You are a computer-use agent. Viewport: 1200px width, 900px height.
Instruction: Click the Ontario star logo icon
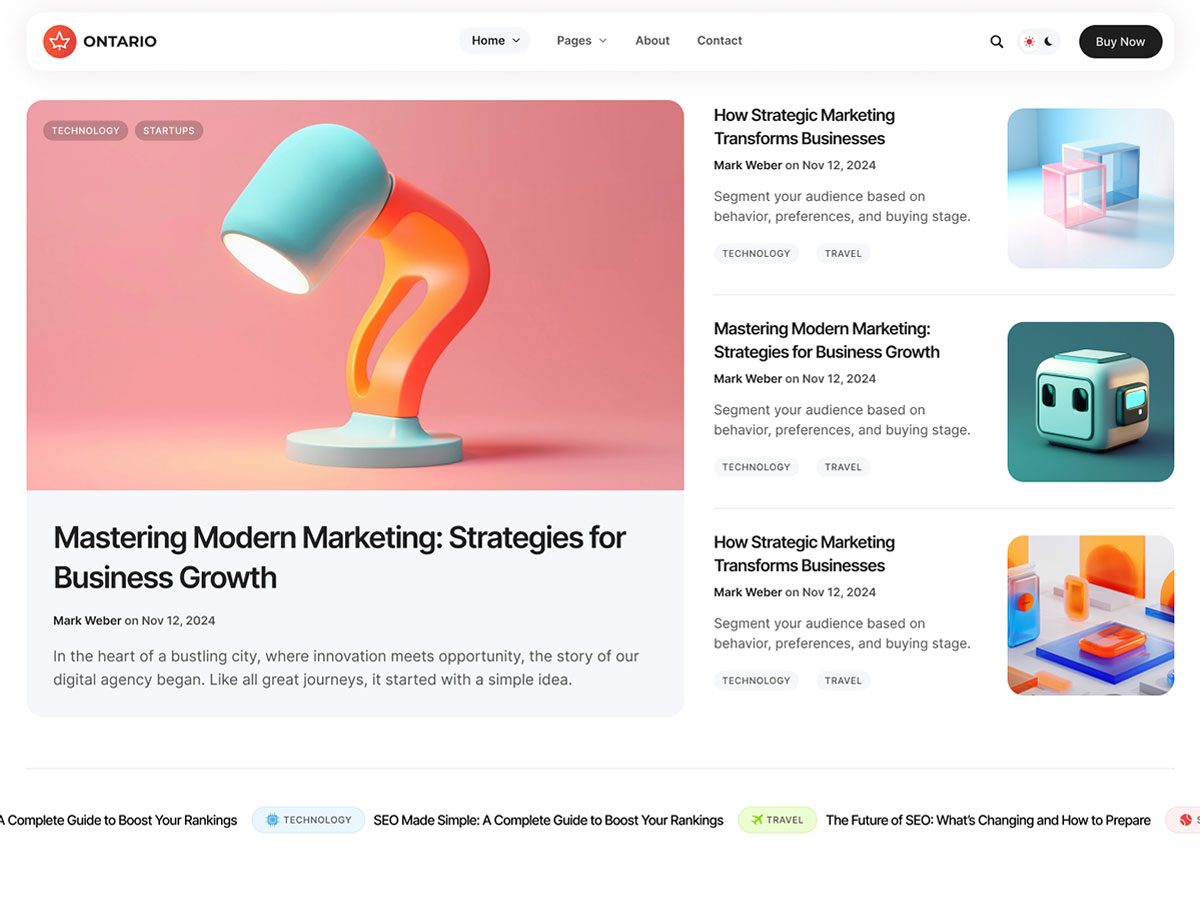coord(60,41)
